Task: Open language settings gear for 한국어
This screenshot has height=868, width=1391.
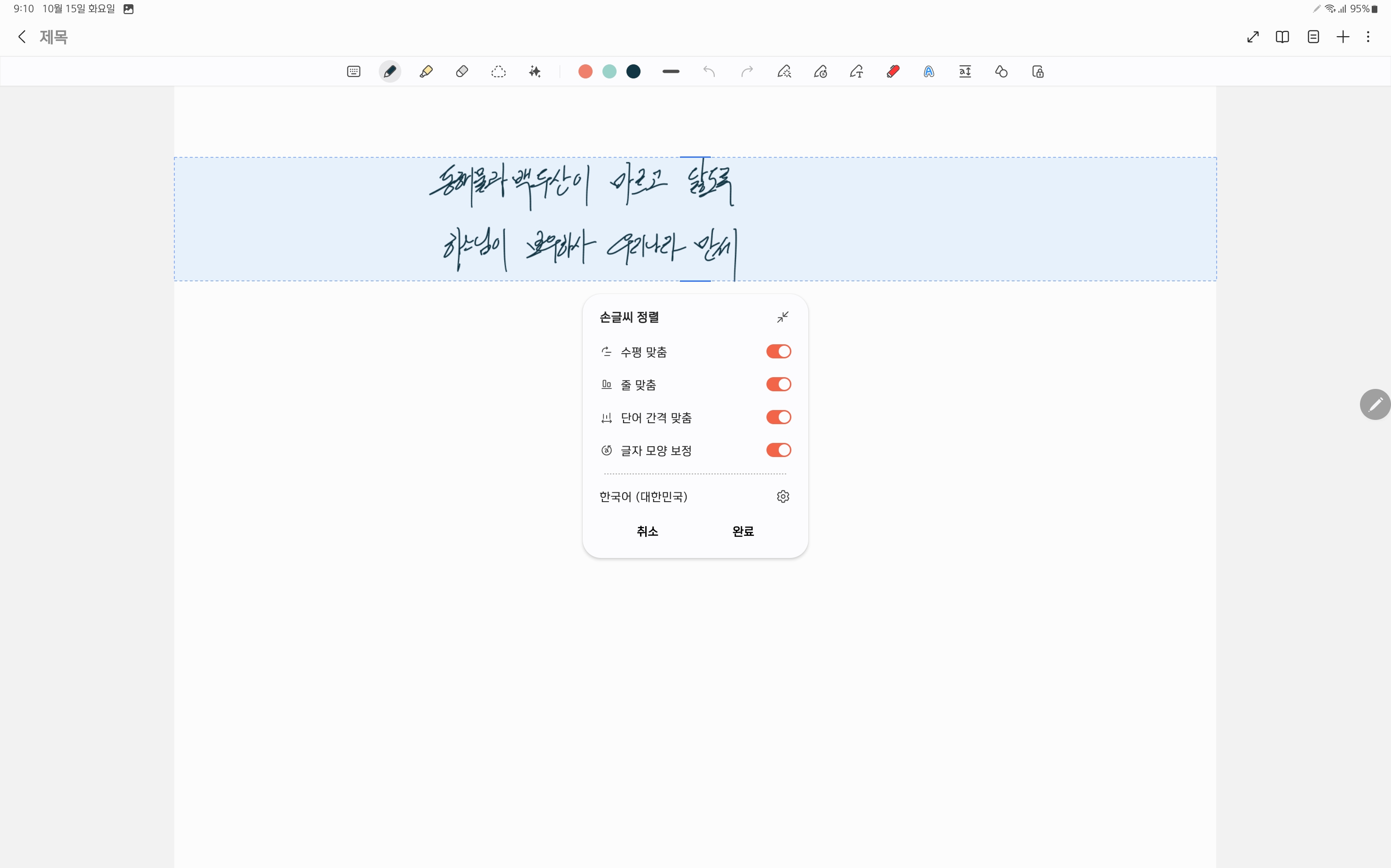Action: [x=783, y=496]
